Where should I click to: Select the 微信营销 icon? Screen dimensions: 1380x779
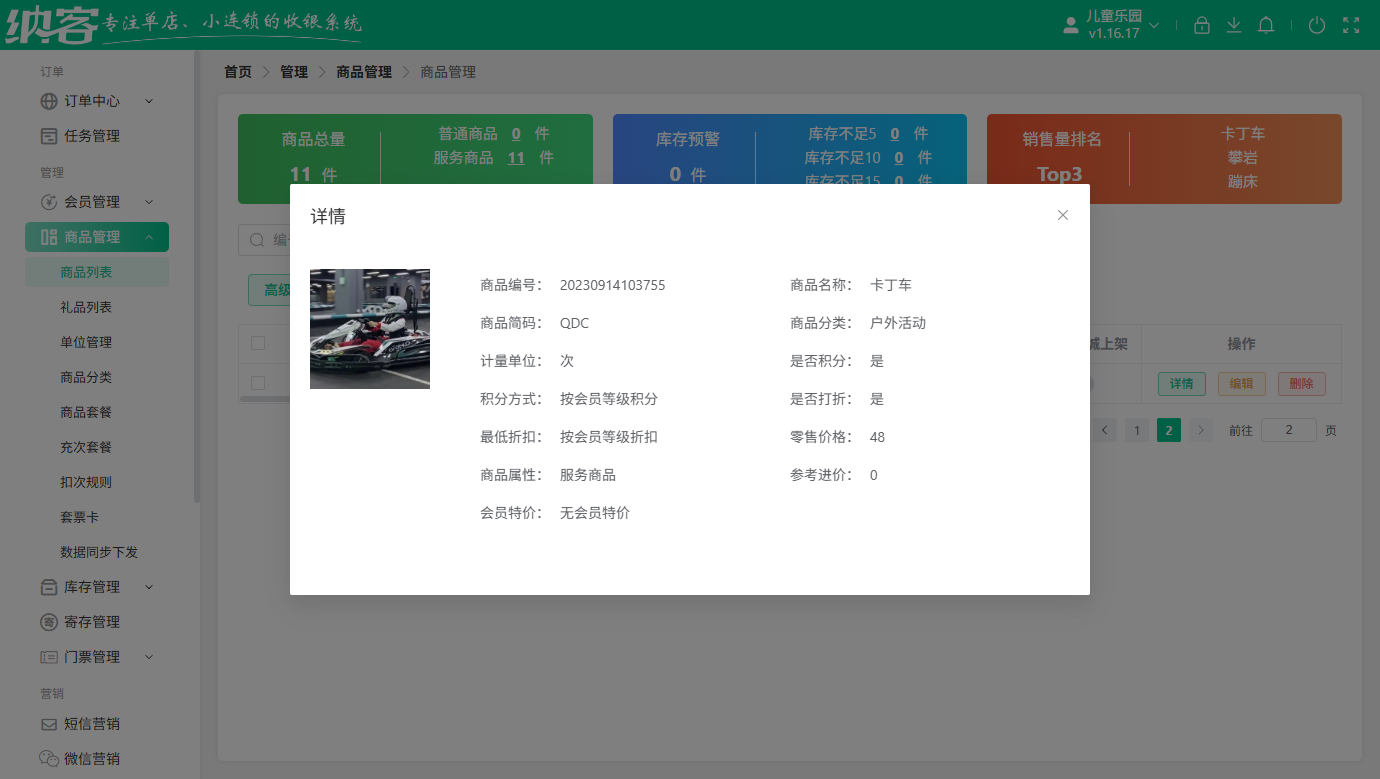49,757
